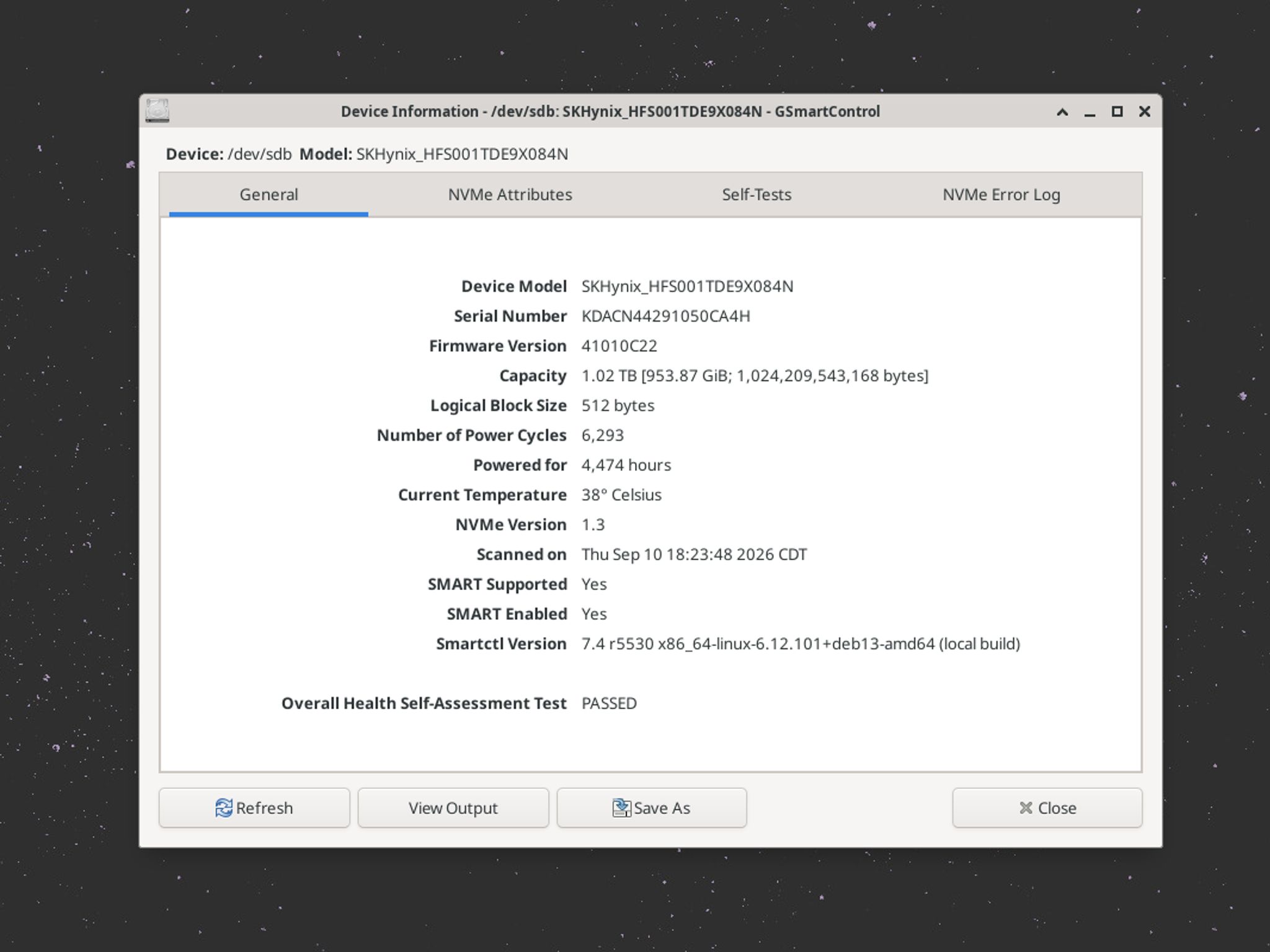
Task: Select serial number KDACN44291050CA4H
Action: [665, 316]
